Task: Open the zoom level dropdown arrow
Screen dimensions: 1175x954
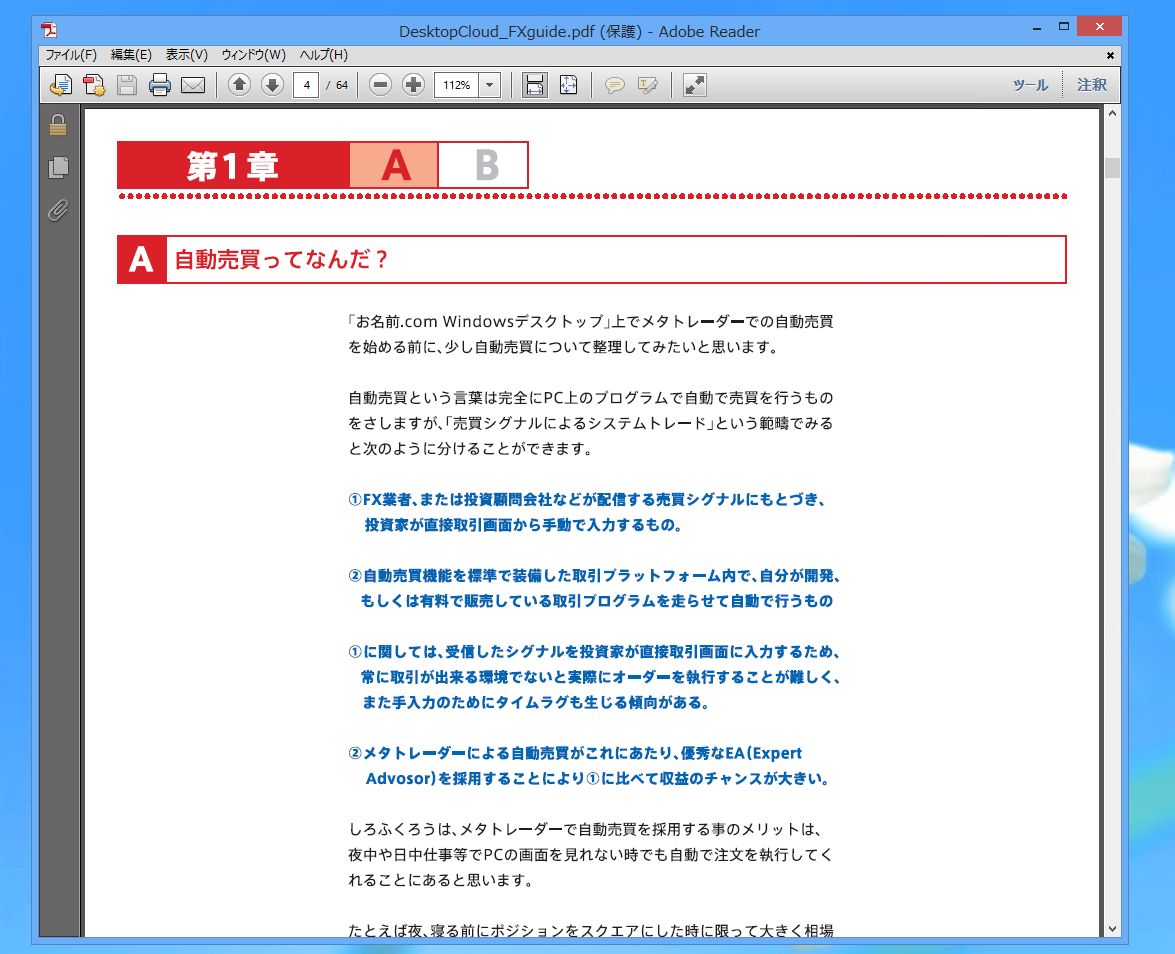Action: click(x=489, y=85)
